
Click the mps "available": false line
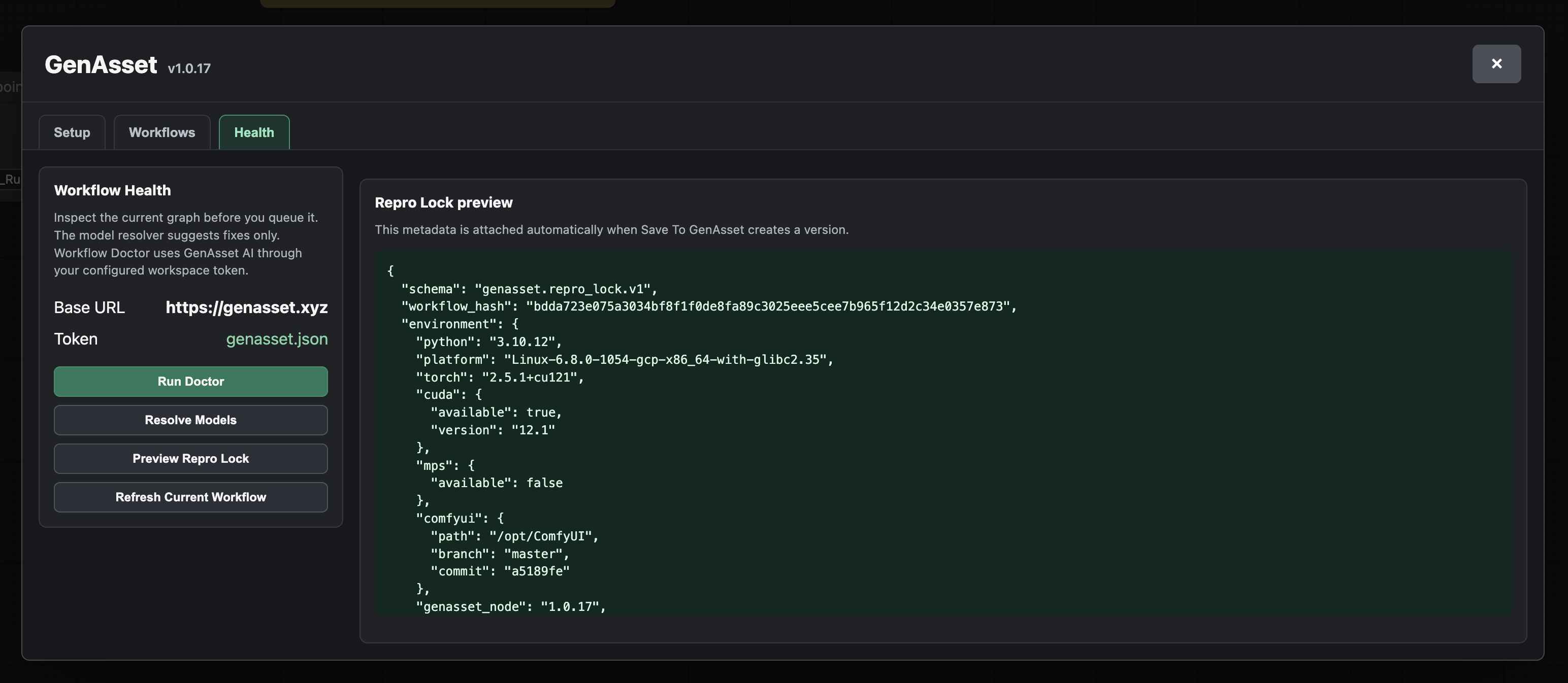pos(497,483)
